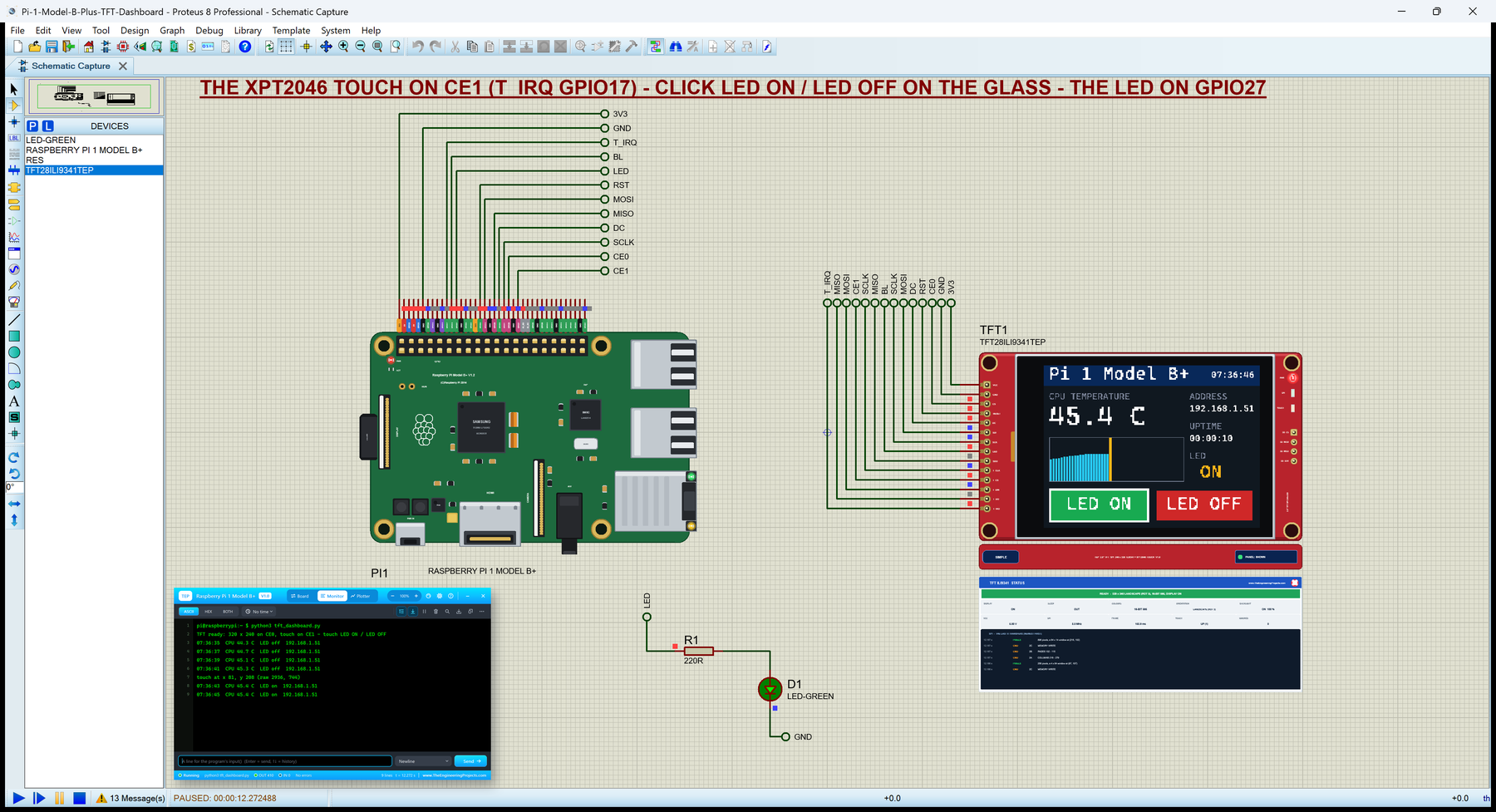Click the blue Help question-mark toolbar icon
The image size is (1496, 812).
point(244,47)
